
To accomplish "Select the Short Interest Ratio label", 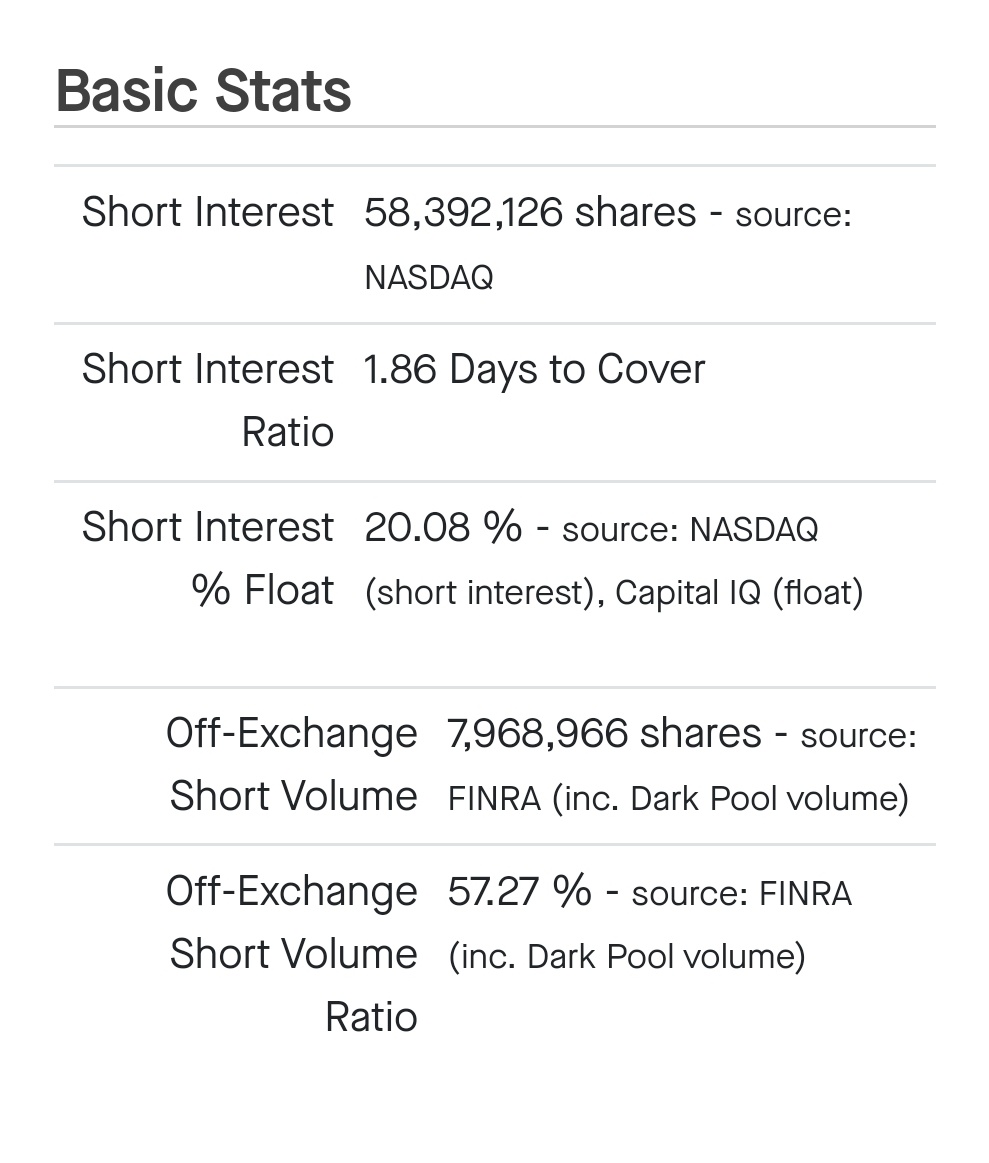I will tap(208, 401).
